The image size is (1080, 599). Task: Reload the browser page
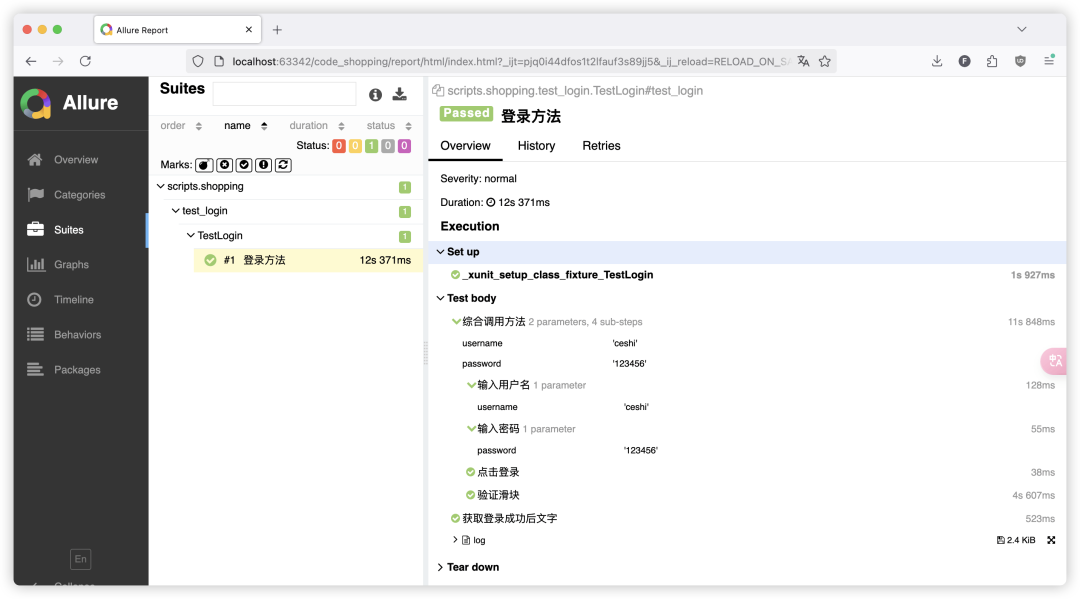(x=85, y=61)
